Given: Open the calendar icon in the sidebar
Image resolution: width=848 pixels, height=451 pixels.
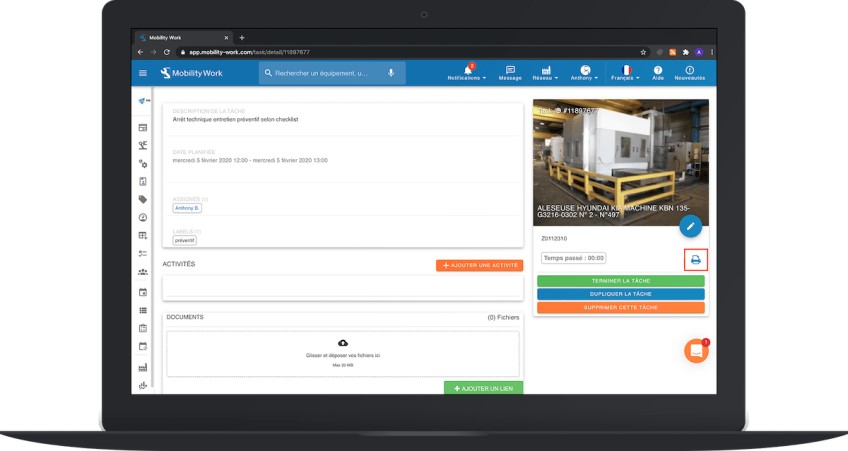Looking at the screenshot, I should coord(143,292).
